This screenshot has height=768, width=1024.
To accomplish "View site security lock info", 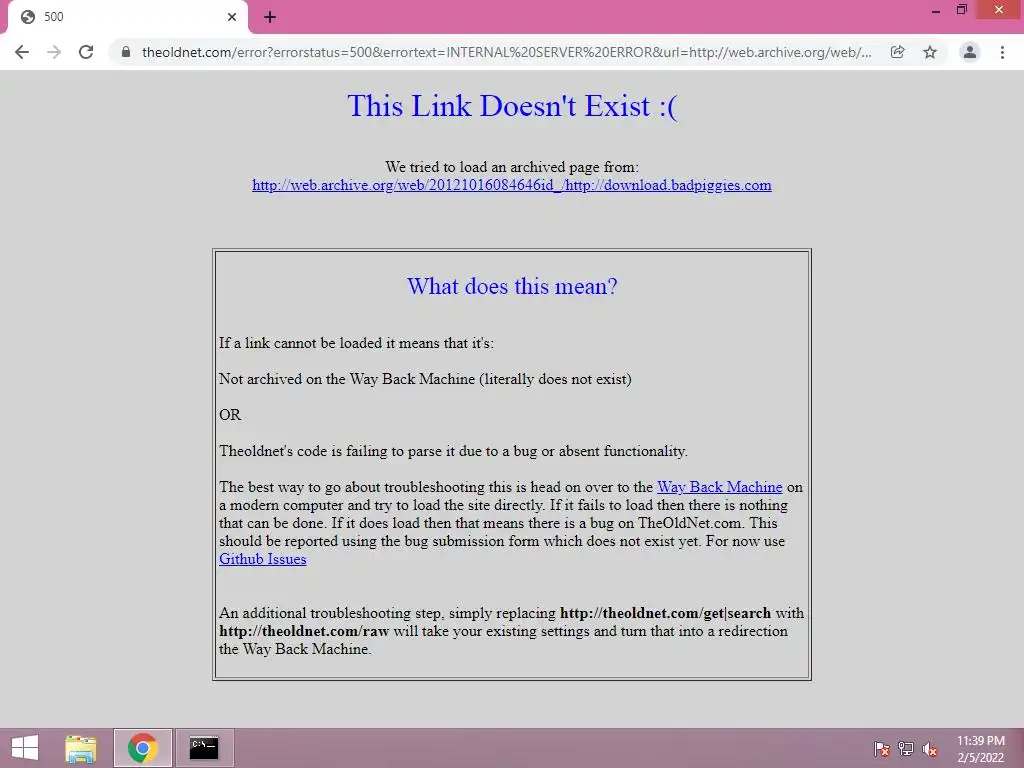I will tap(126, 52).
